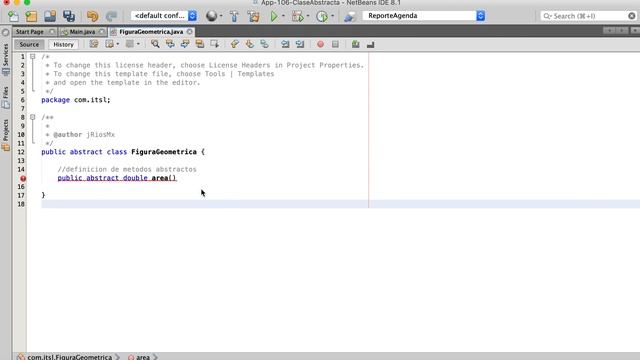Expand the Run button dropdown arrow
This screenshot has height=360, width=640.
(283, 16)
